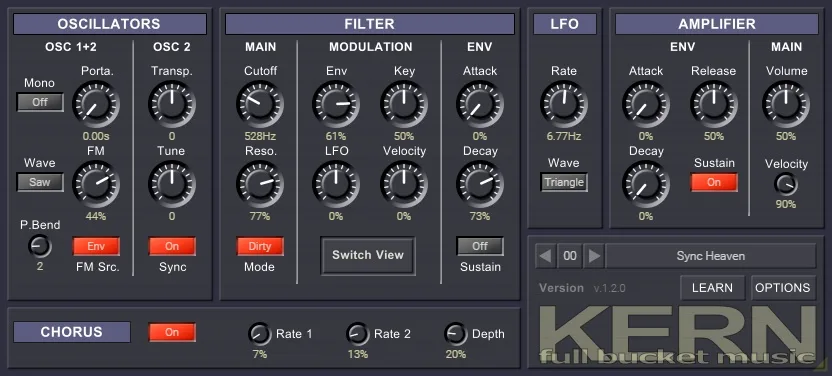Change the oscillator Wave Saw selector
The height and width of the screenshot is (376, 832).
click(x=40, y=182)
